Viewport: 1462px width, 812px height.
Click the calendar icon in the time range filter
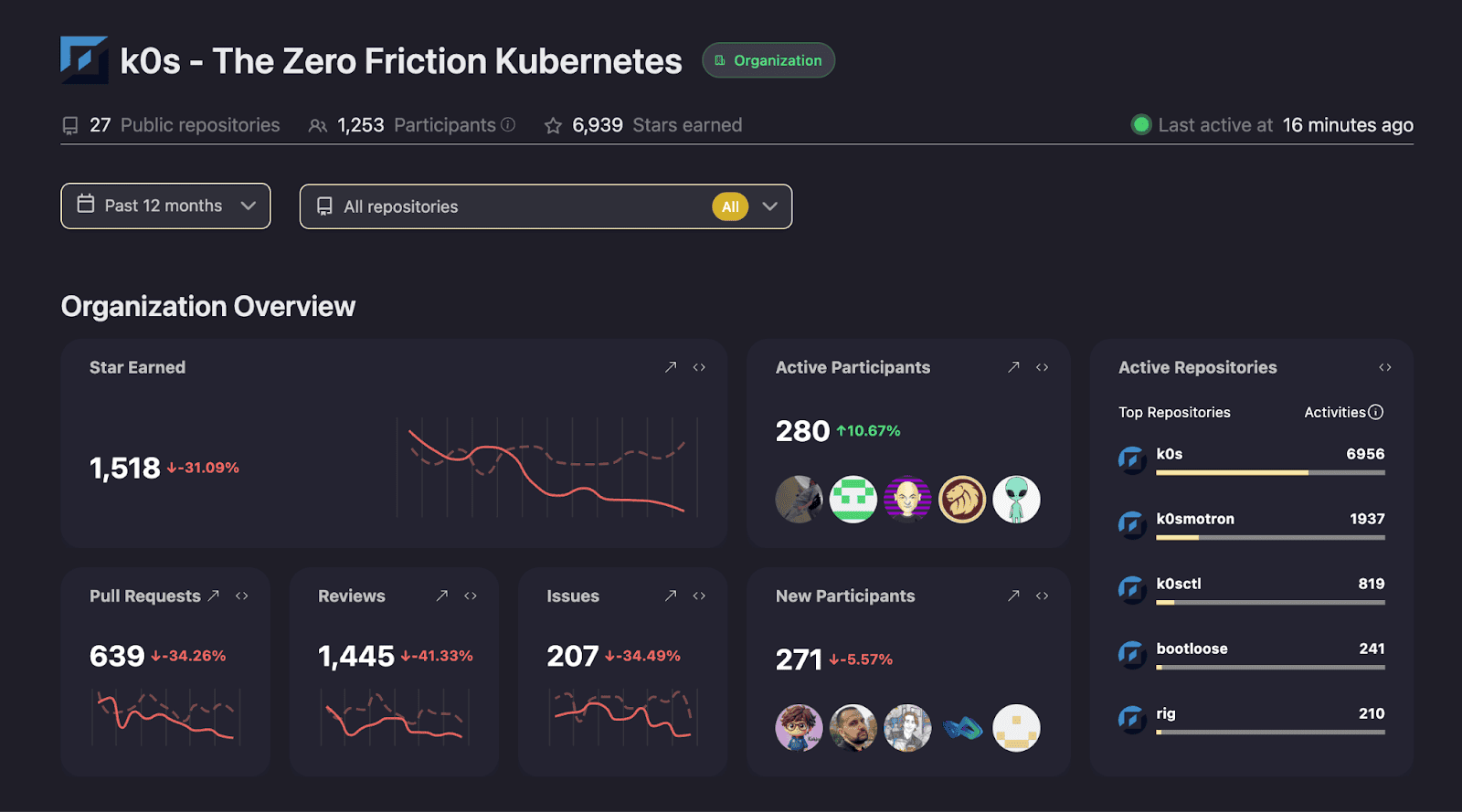[85, 206]
